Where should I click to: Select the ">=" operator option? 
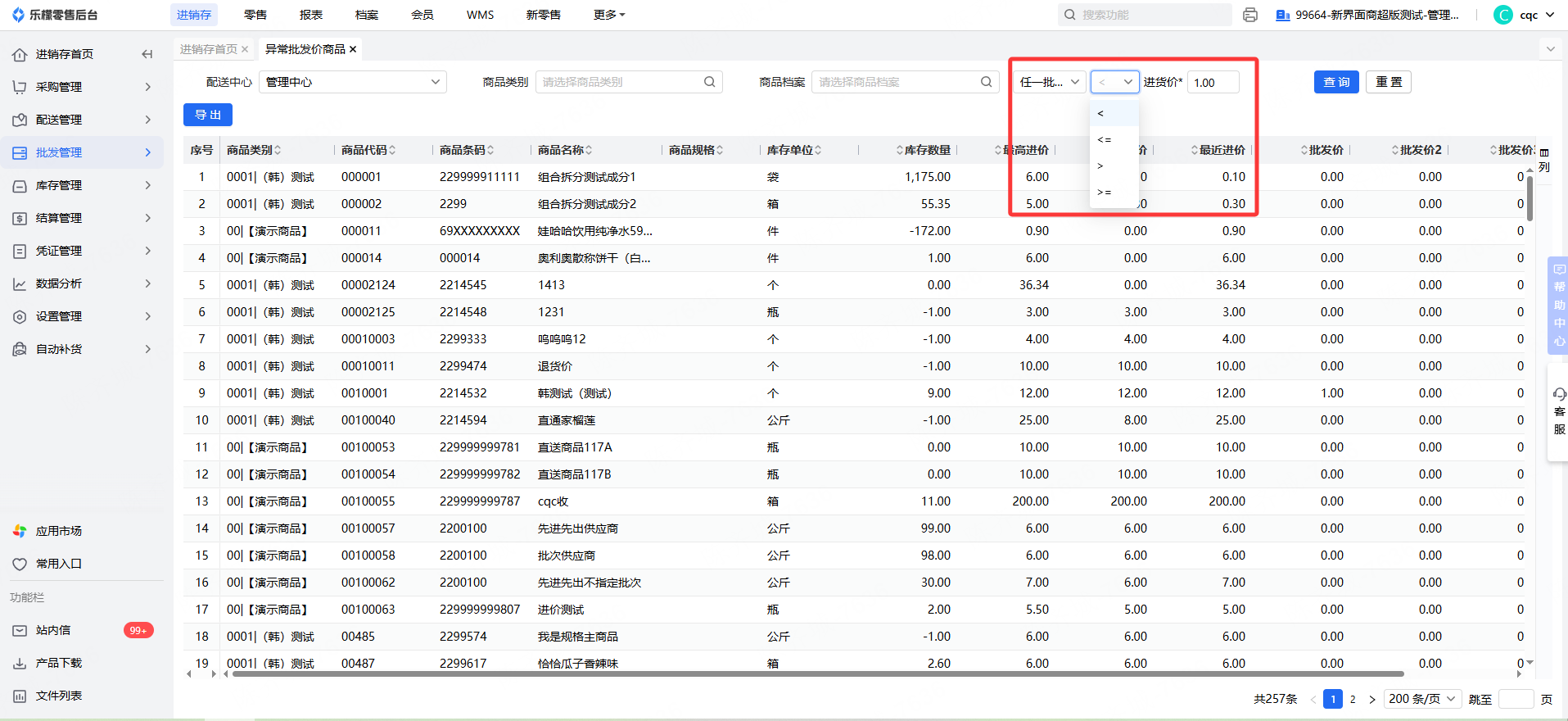(x=1114, y=192)
